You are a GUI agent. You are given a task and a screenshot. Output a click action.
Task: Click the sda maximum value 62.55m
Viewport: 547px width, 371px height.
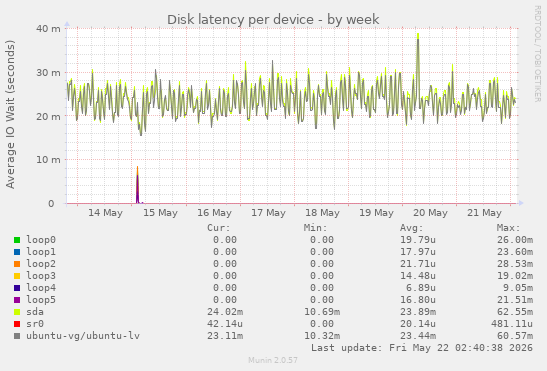click(x=515, y=312)
